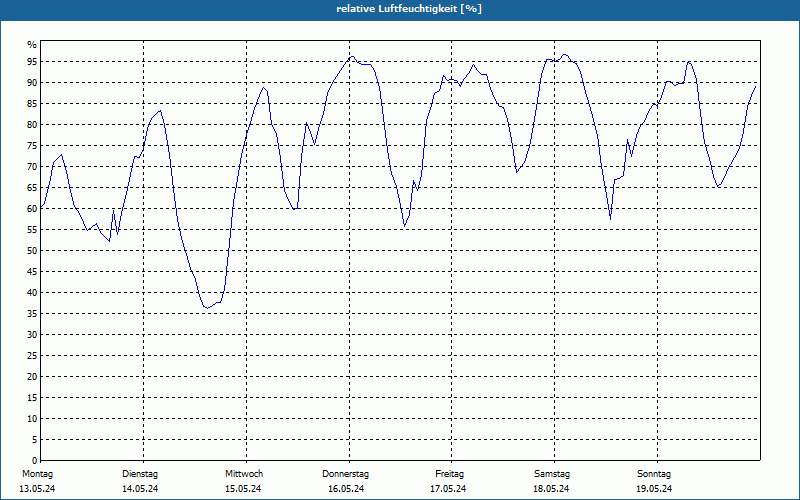
Task: Click the 15 y-axis value
Action: pyautogui.click(x=32, y=397)
